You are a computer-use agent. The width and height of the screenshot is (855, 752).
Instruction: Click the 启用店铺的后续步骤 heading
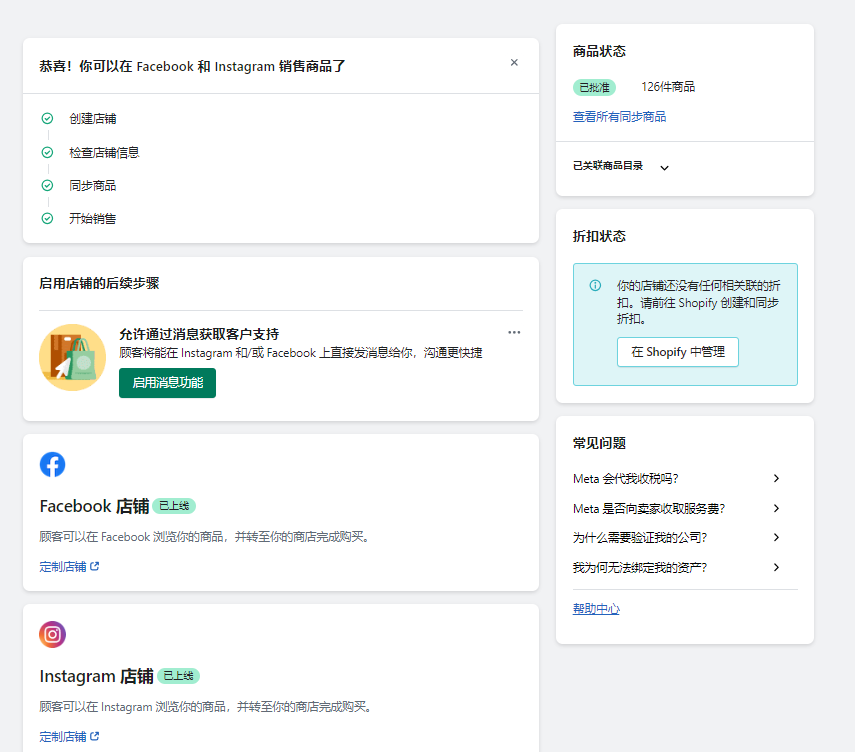click(x=99, y=283)
